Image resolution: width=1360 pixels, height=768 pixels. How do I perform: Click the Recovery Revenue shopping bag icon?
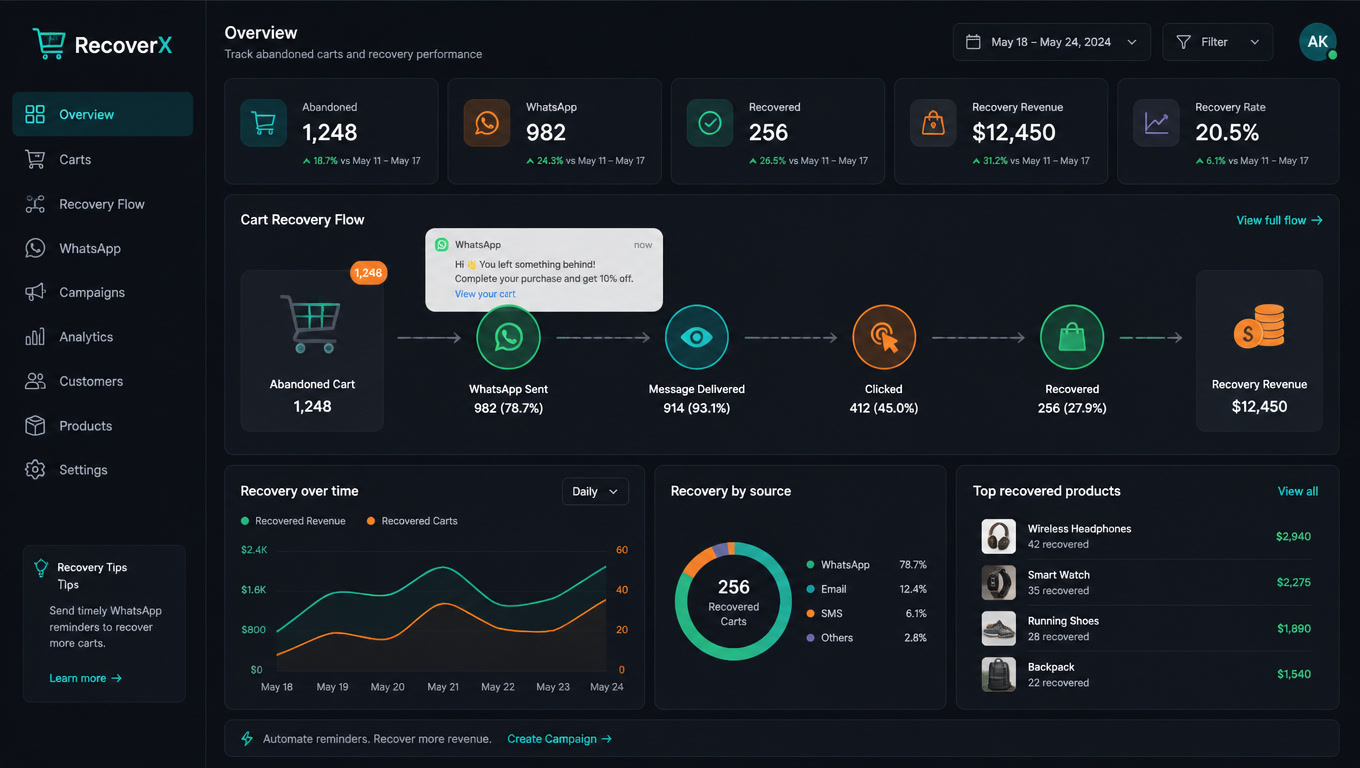933,123
